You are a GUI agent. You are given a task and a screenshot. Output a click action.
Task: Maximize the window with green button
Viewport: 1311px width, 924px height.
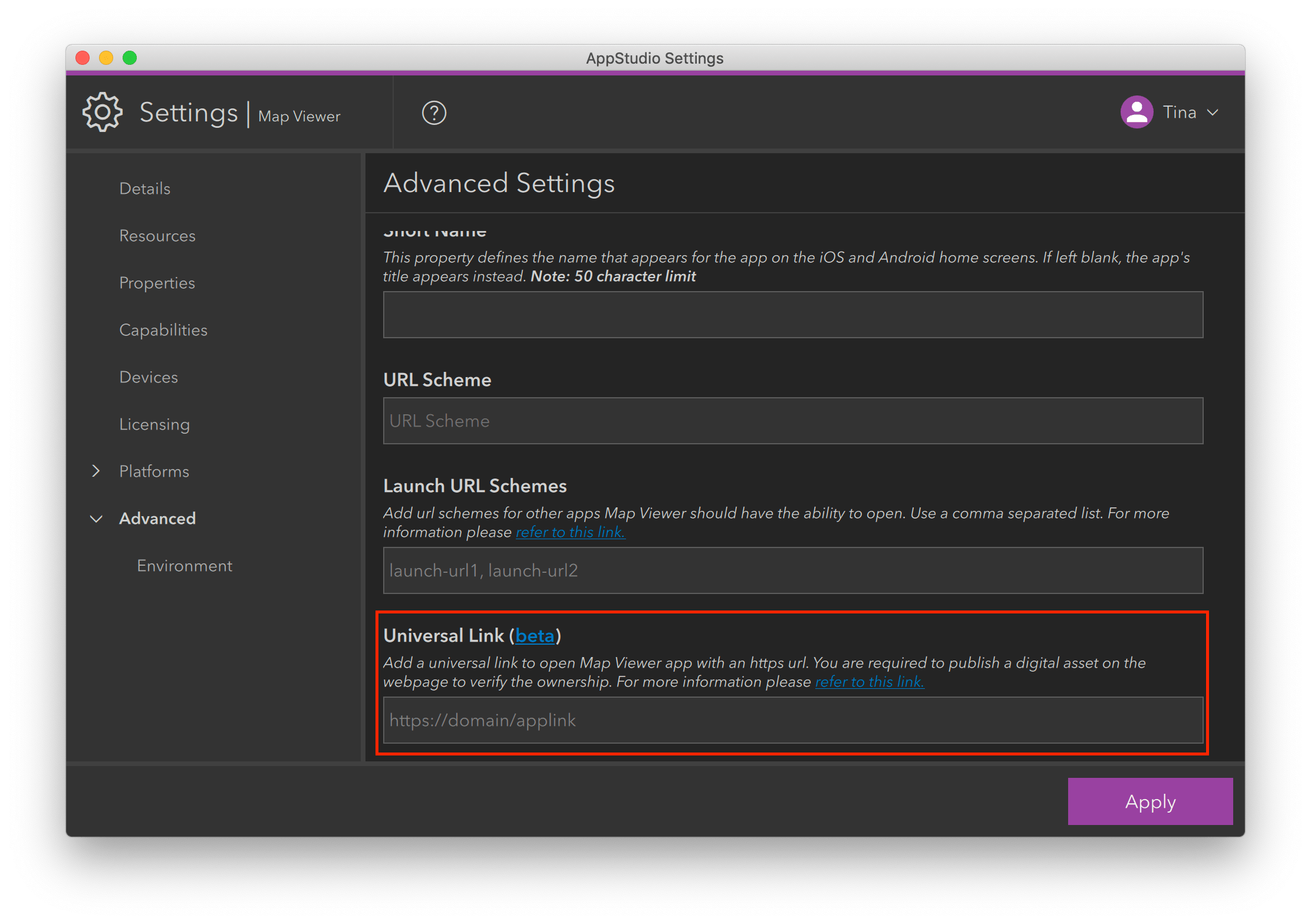click(x=130, y=58)
